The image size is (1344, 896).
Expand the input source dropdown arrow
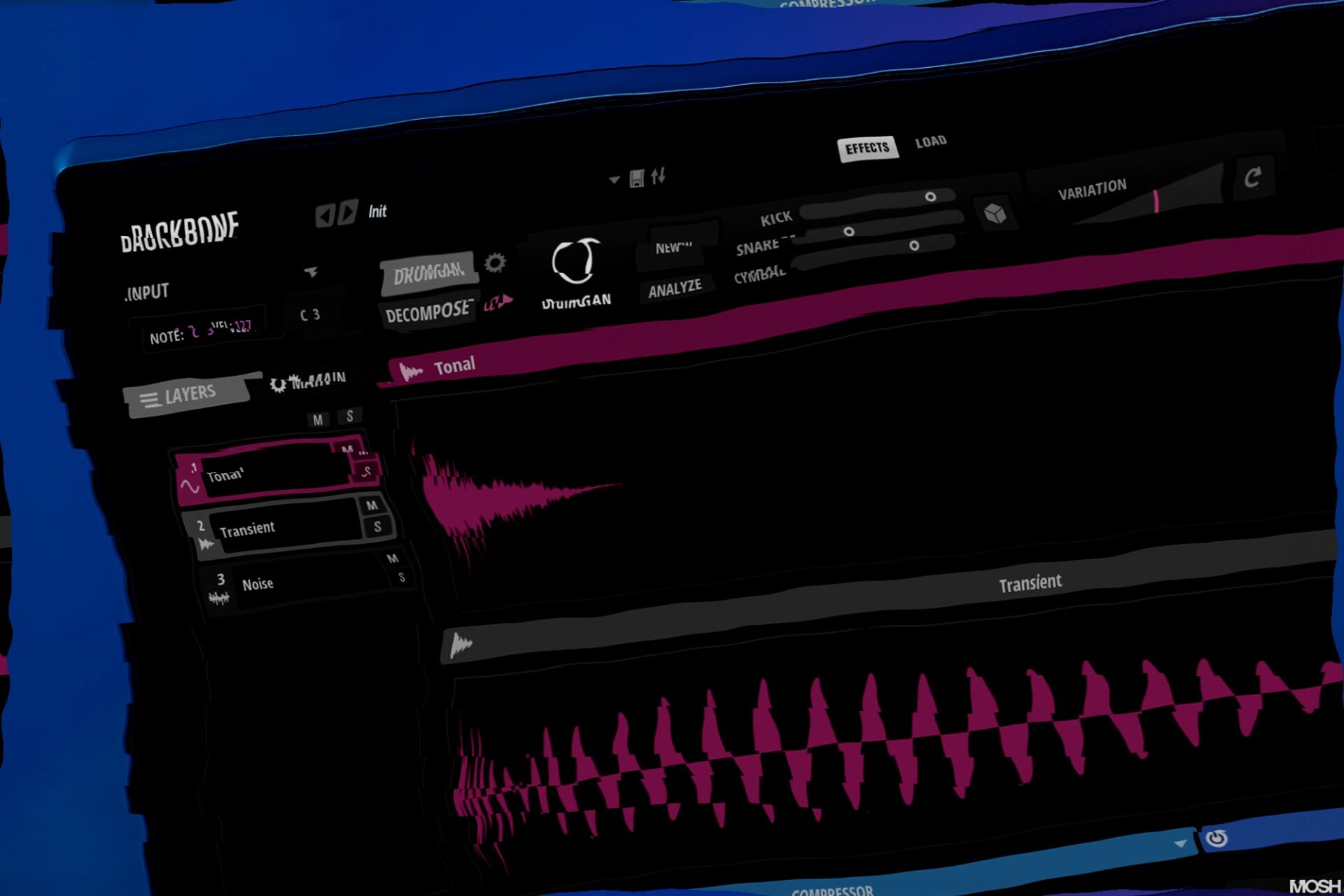click(x=311, y=272)
